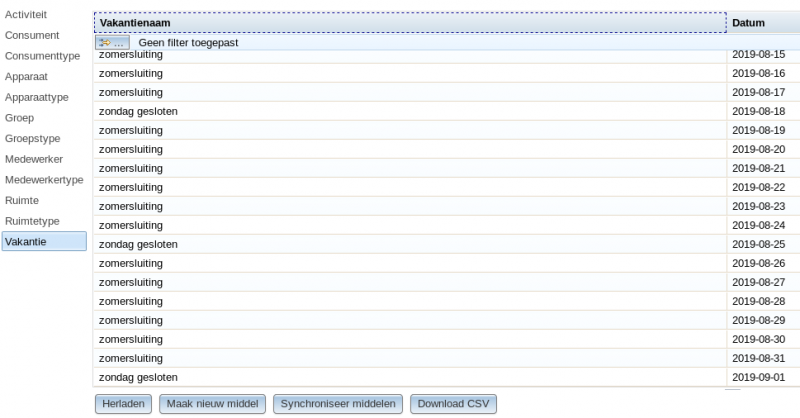Sort by the Datum column header
This screenshot has height=418, width=800.
click(763, 23)
